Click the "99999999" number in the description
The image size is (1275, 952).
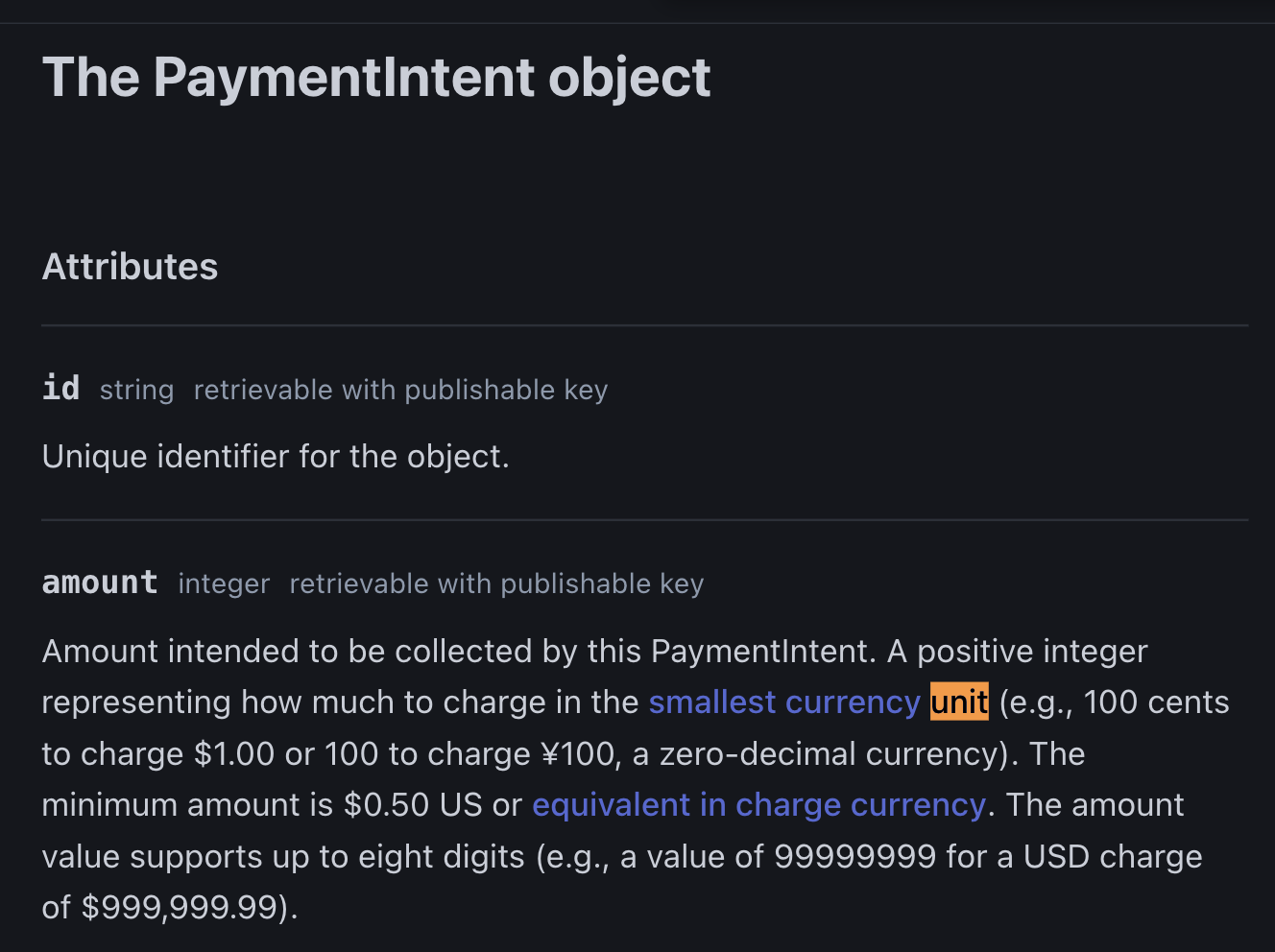[854, 856]
